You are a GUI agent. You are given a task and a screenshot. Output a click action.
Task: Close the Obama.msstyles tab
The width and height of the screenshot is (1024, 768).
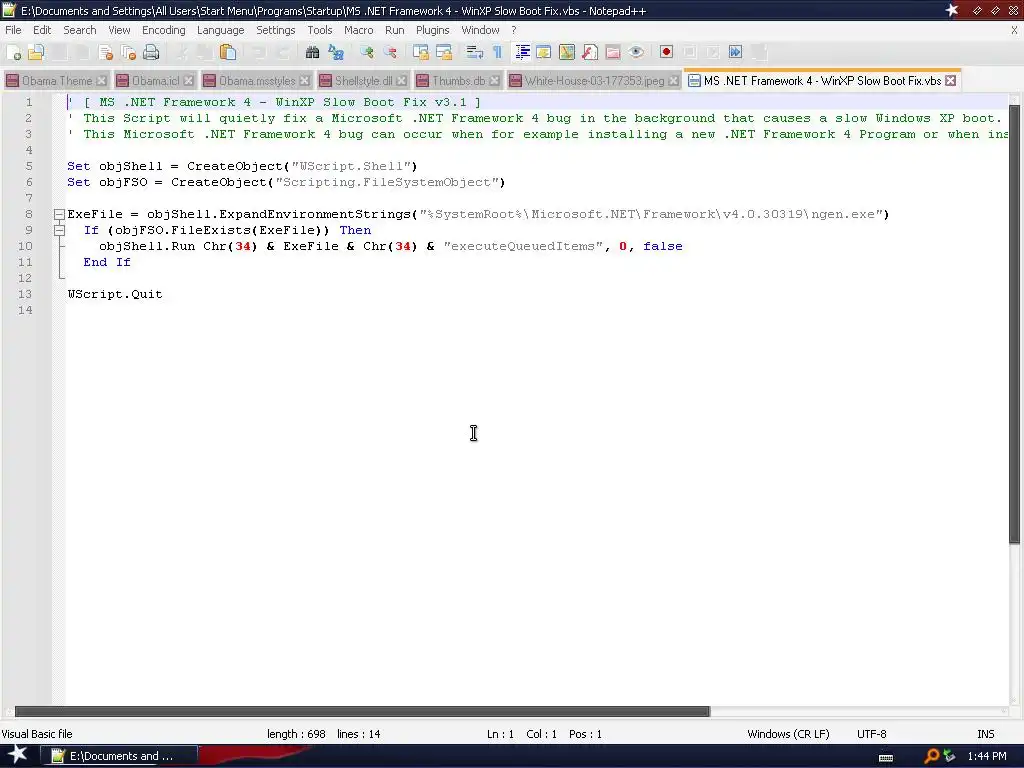coord(304,80)
